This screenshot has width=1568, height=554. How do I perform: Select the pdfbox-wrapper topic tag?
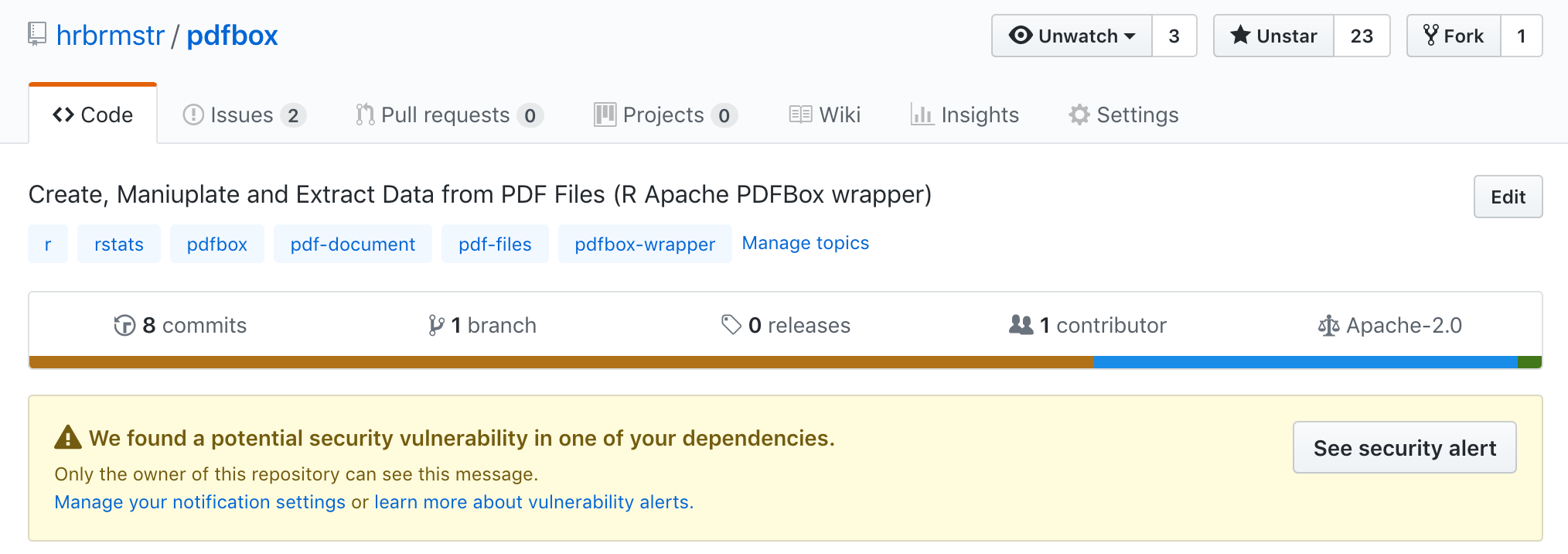(644, 245)
